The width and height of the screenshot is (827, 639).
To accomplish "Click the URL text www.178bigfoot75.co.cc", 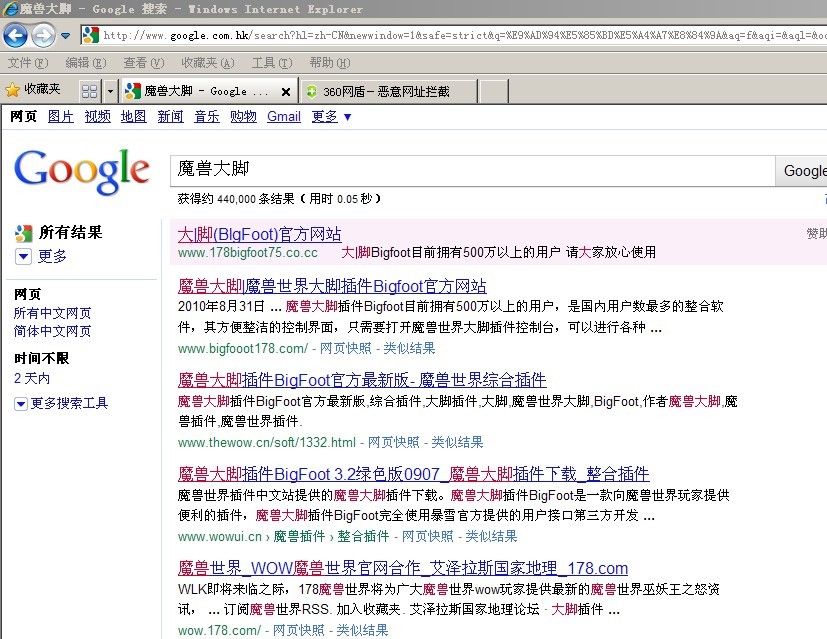I will 248,253.
